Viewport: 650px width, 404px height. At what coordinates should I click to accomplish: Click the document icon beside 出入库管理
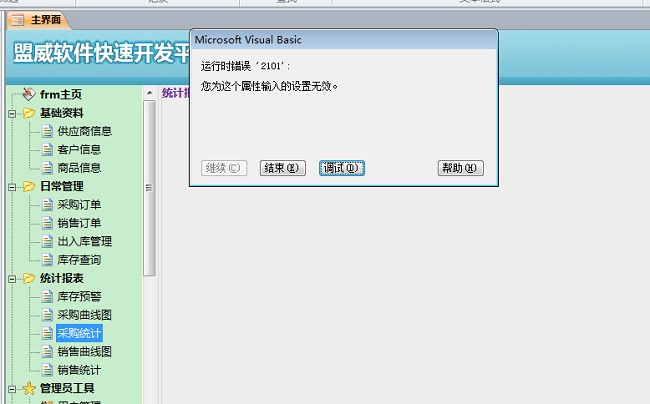(x=47, y=241)
